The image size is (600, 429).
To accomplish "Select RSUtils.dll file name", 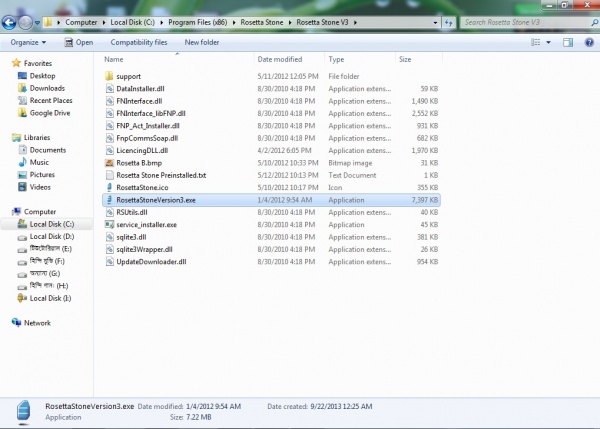I will 132,212.
